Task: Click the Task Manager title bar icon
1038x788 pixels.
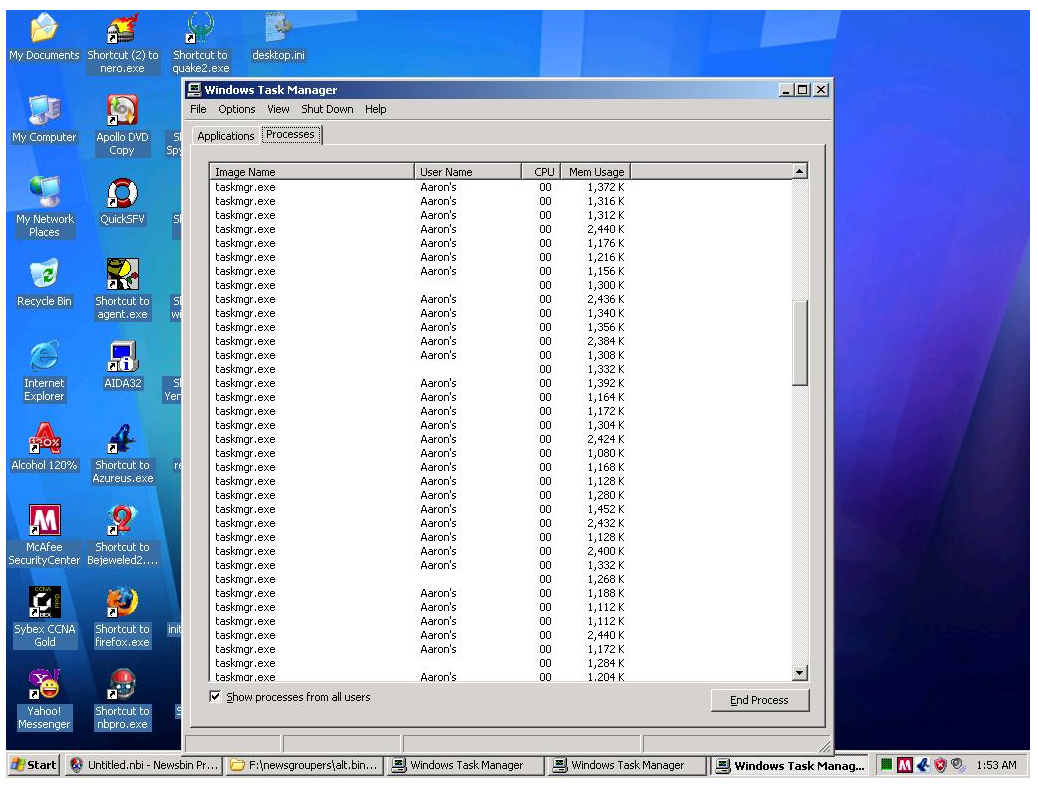Action: click(x=194, y=89)
